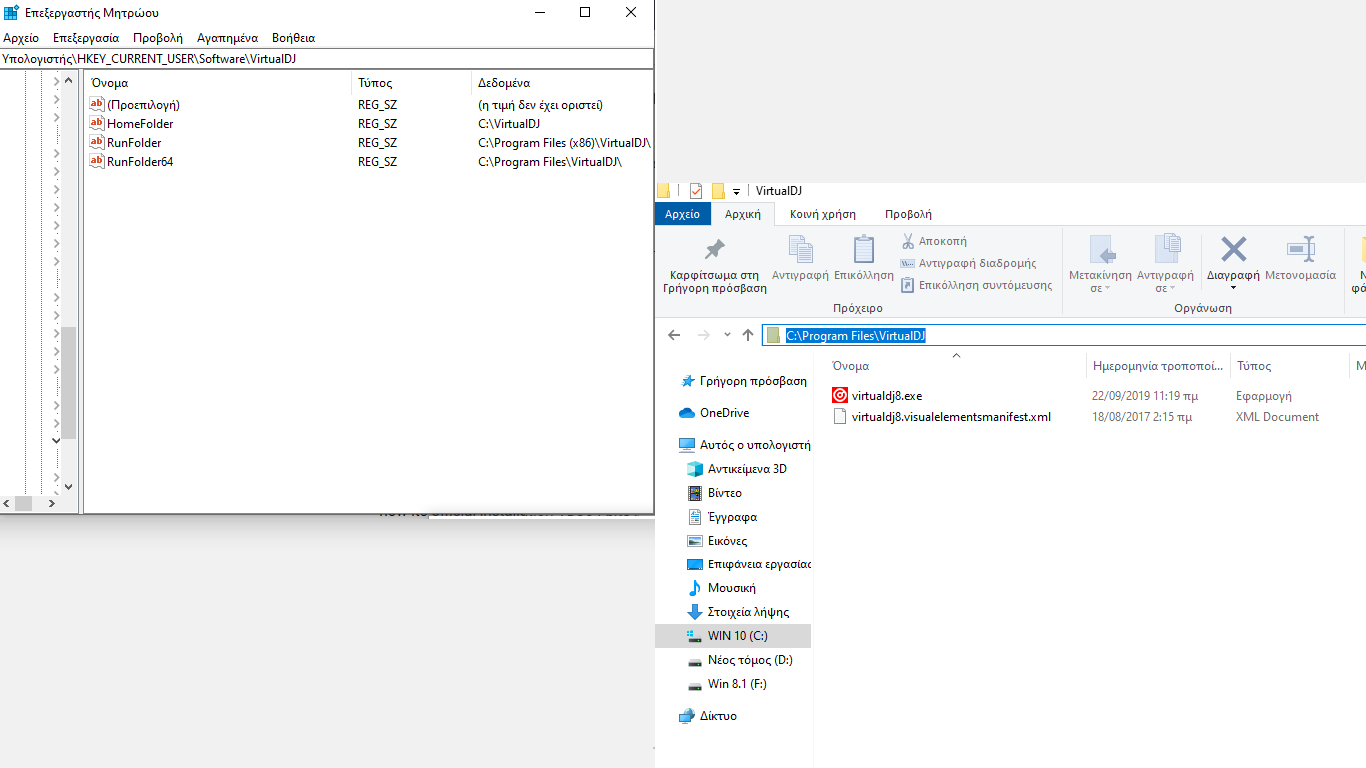
Task: Click the Registry Editor address path field
Action: point(326,58)
